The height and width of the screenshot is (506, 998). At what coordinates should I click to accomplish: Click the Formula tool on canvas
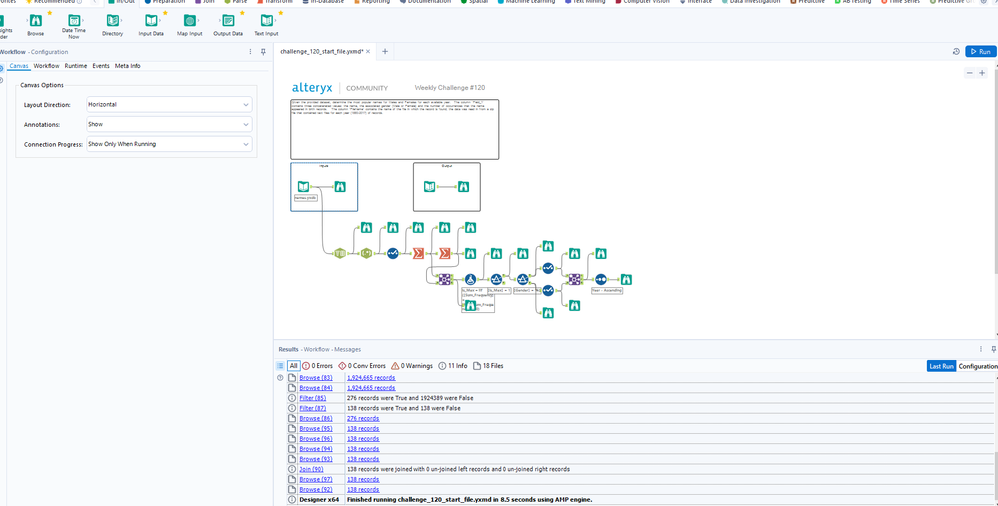[x=470, y=279]
